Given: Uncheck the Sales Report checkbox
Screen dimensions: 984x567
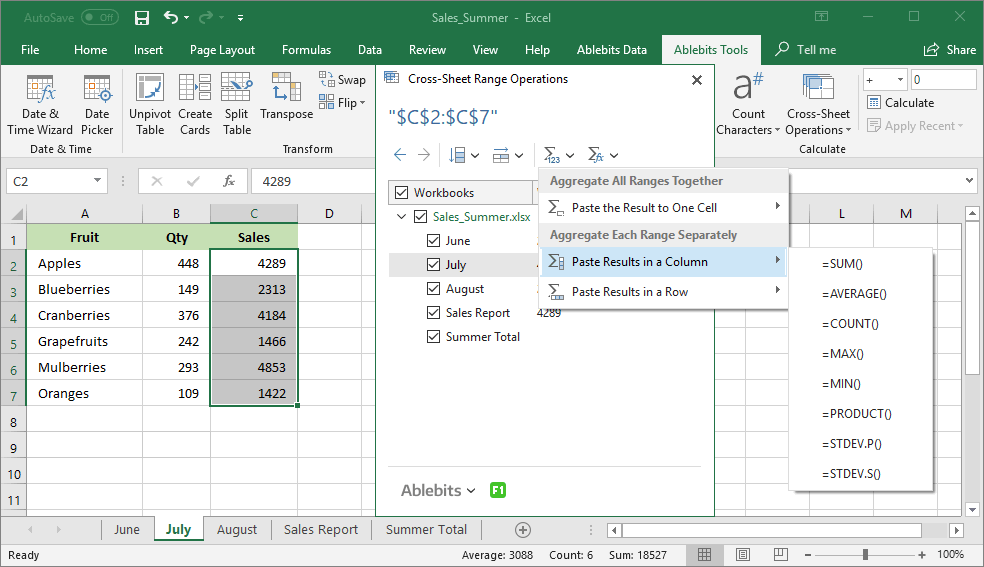Looking at the screenshot, I should pos(433,312).
